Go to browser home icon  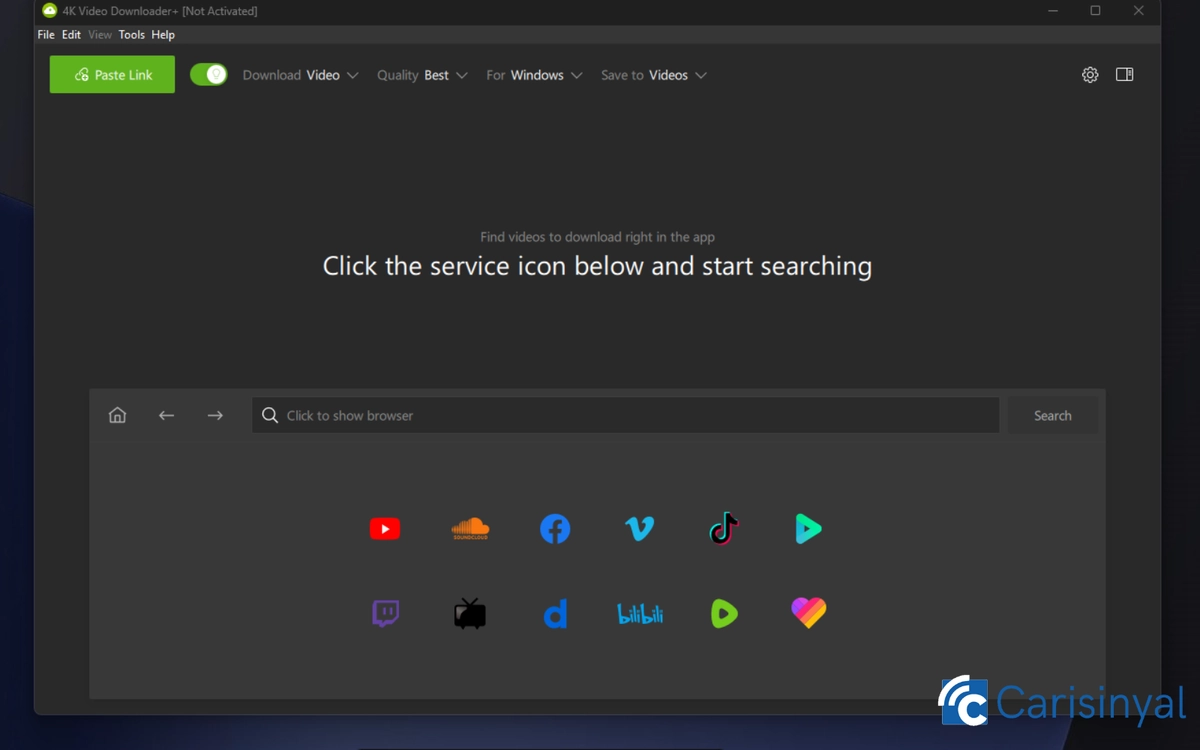(x=118, y=415)
